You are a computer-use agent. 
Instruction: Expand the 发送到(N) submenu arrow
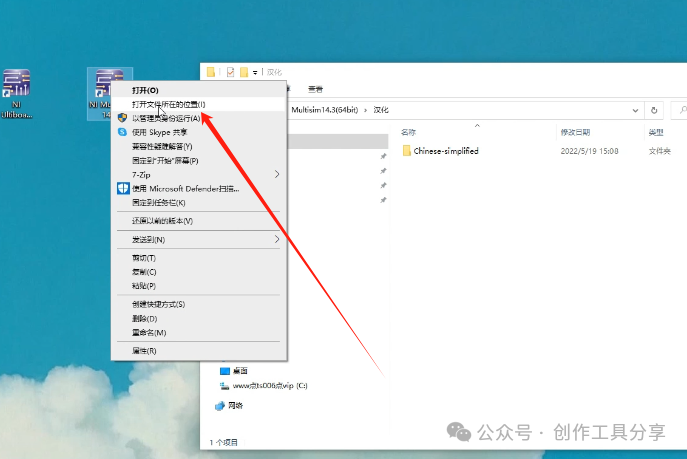(x=276, y=239)
